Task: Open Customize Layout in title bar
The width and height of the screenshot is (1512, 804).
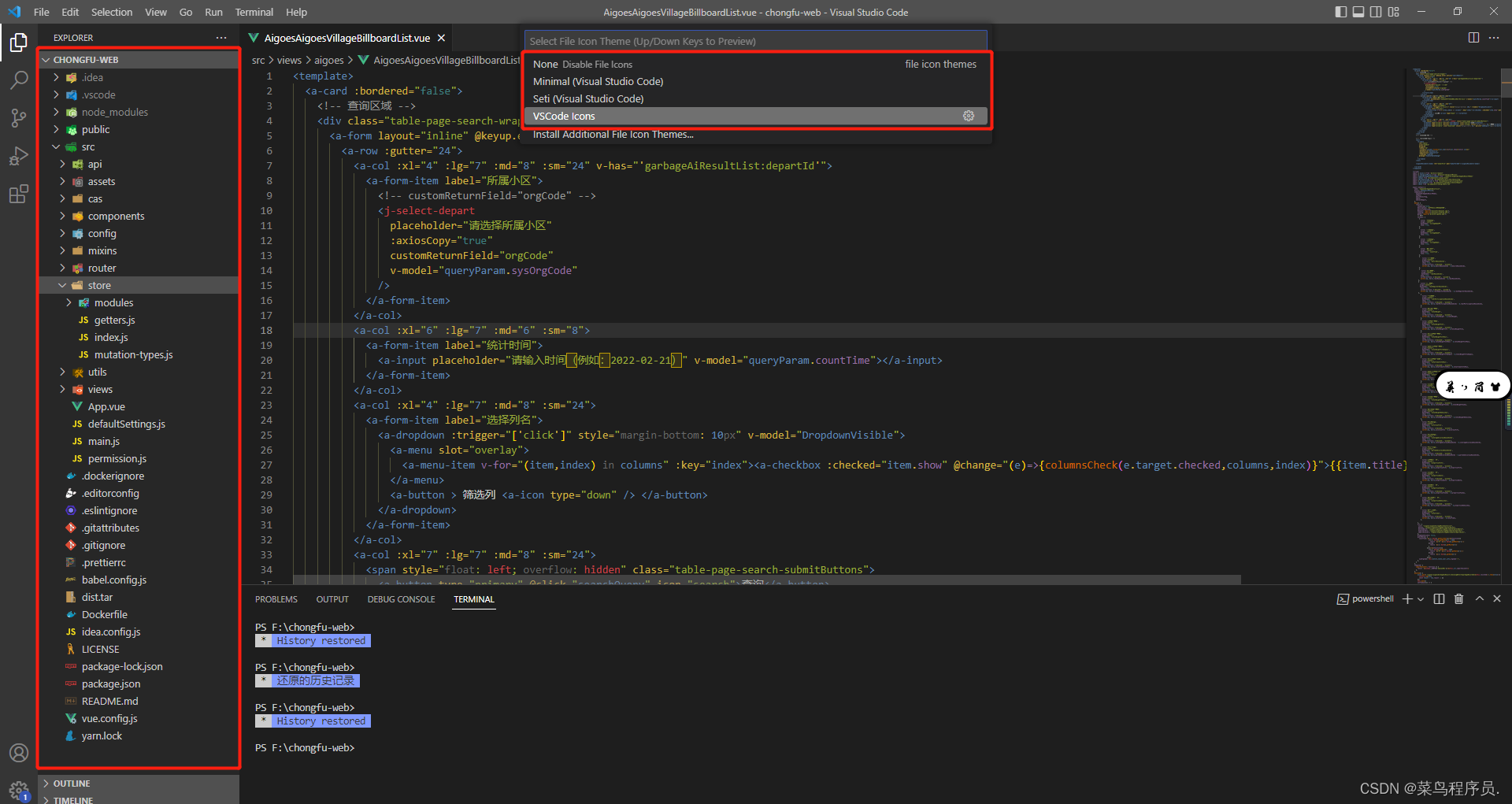Action: tap(1394, 12)
